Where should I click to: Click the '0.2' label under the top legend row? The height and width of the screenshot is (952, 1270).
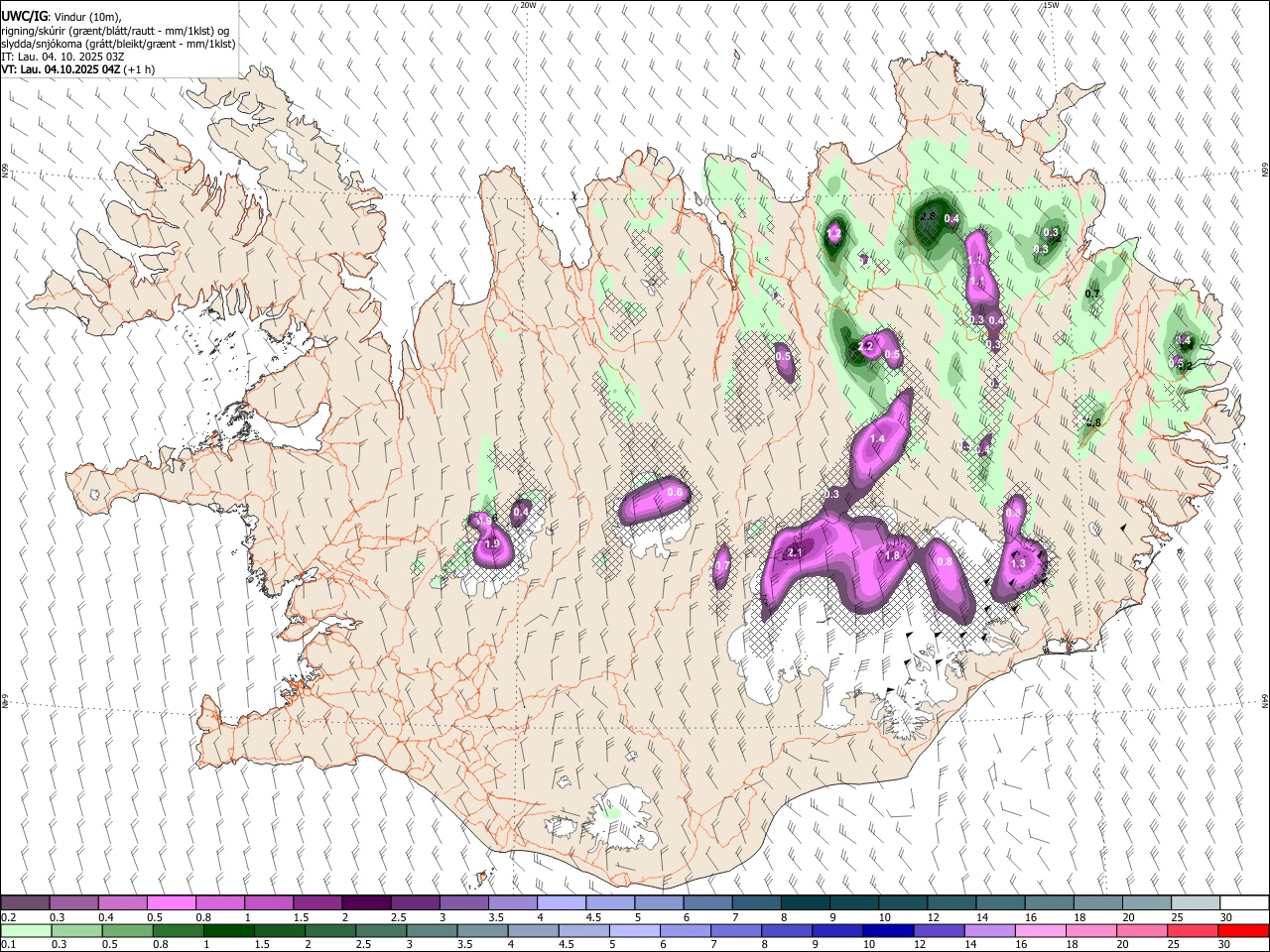(x=10, y=917)
